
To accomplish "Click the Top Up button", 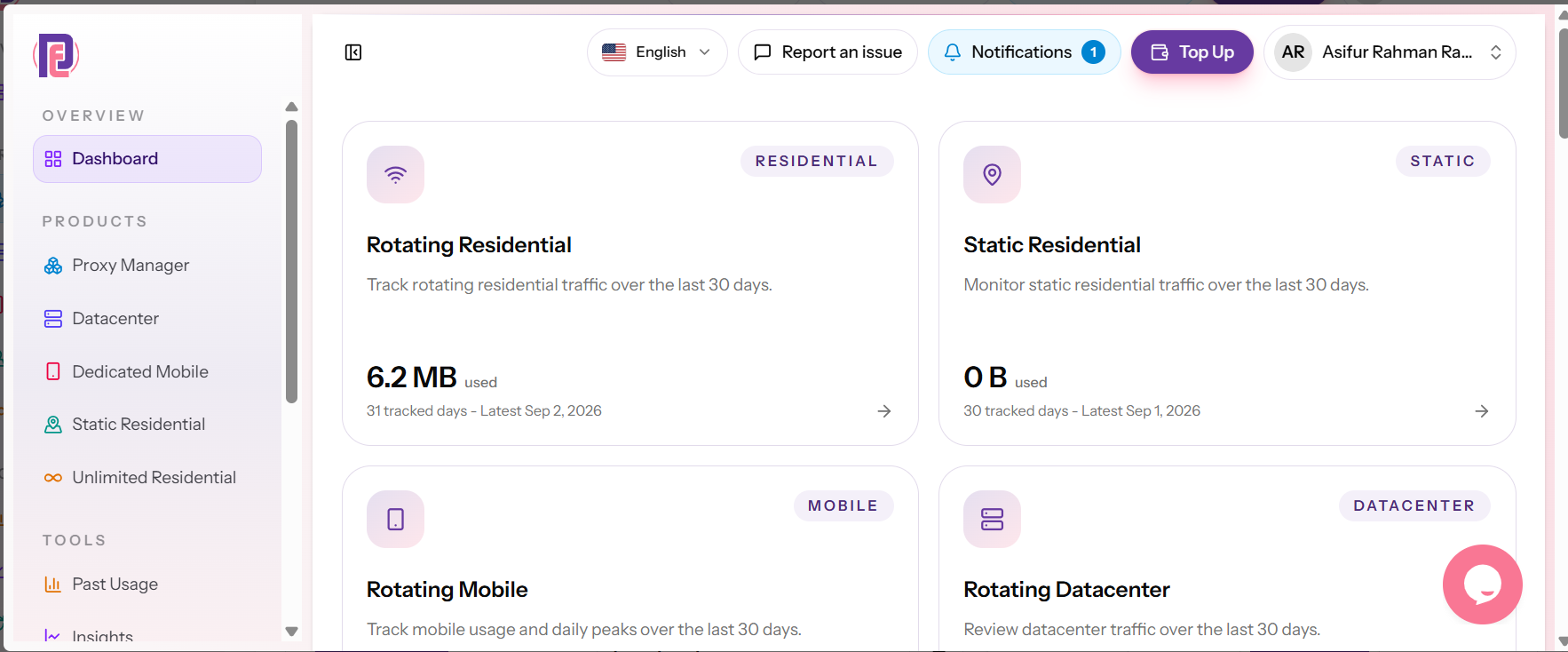I will tap(1192, 52).
